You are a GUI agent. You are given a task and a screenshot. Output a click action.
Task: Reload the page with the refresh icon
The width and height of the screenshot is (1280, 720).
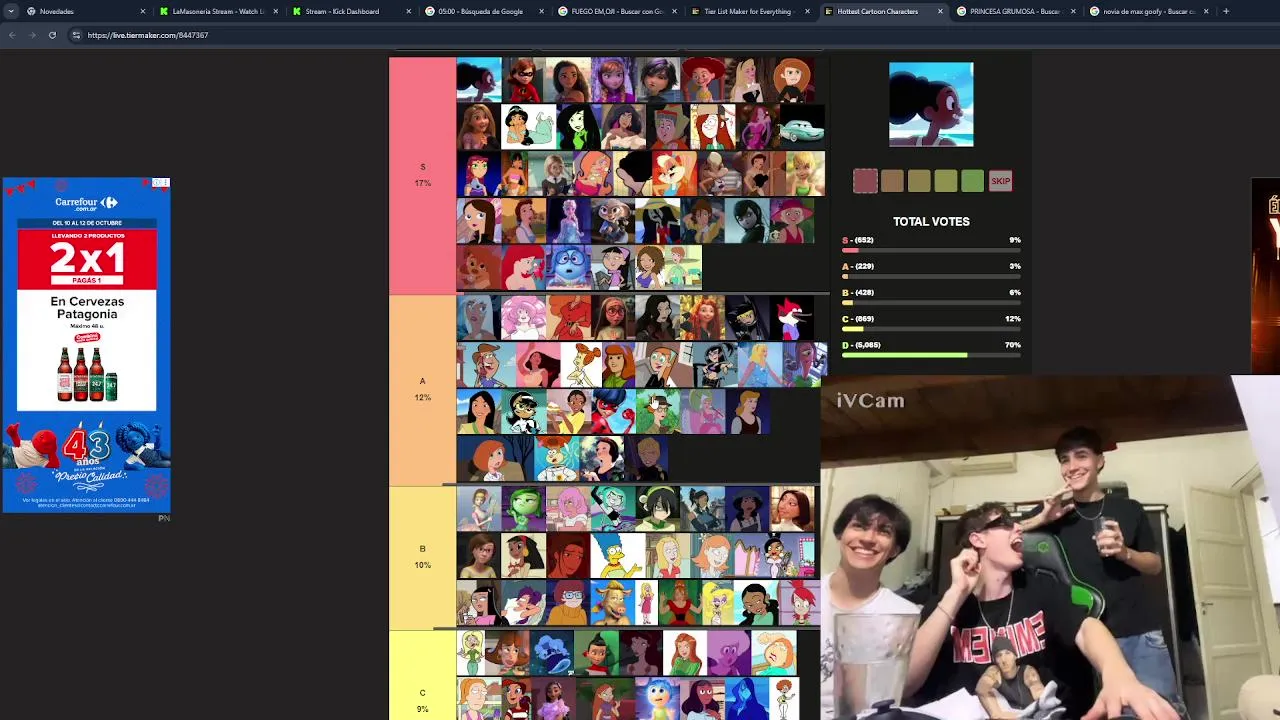pos(52,35)
